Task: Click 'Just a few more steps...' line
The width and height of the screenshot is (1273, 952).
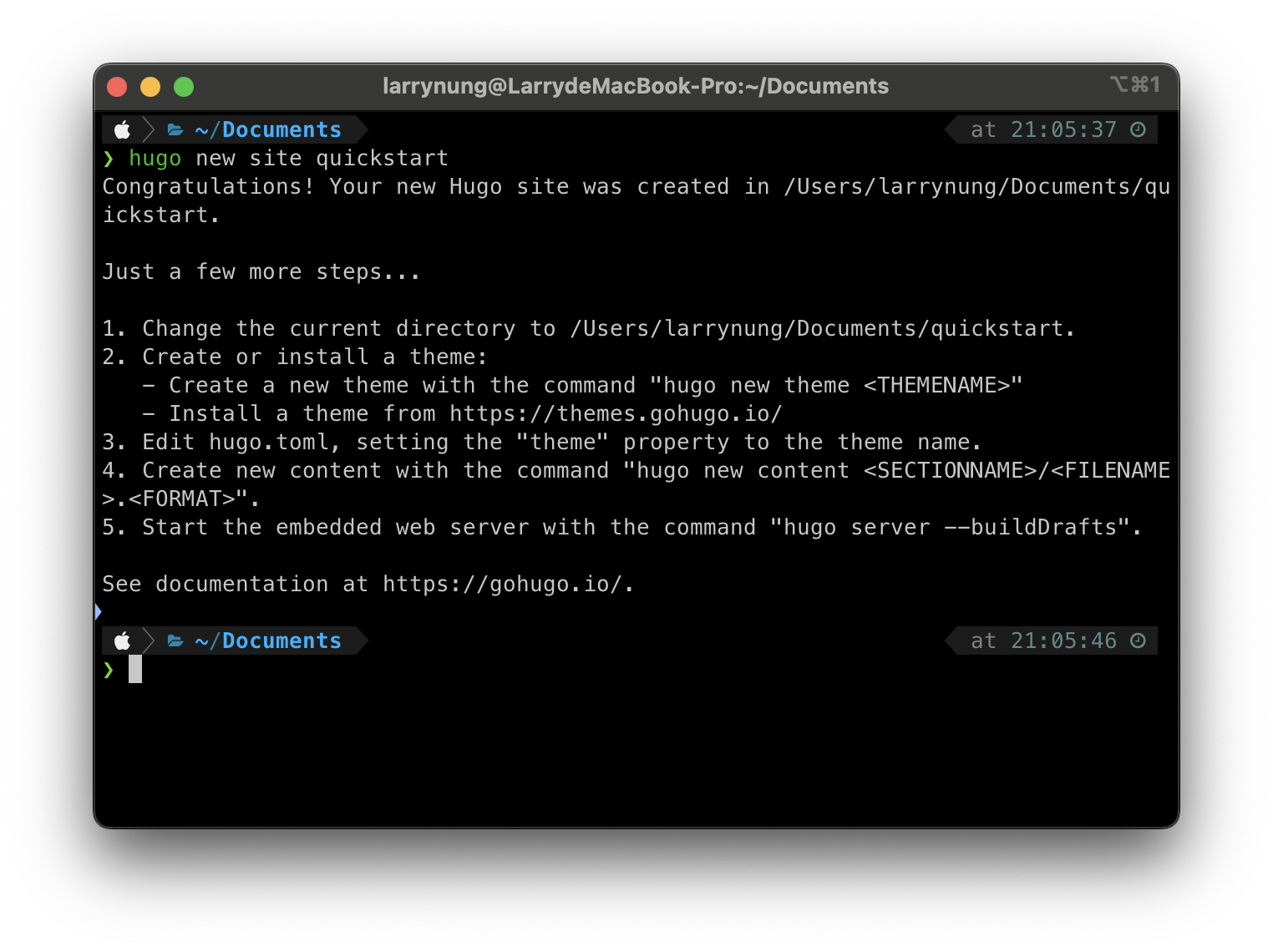Action: click(x=261, y=271)
